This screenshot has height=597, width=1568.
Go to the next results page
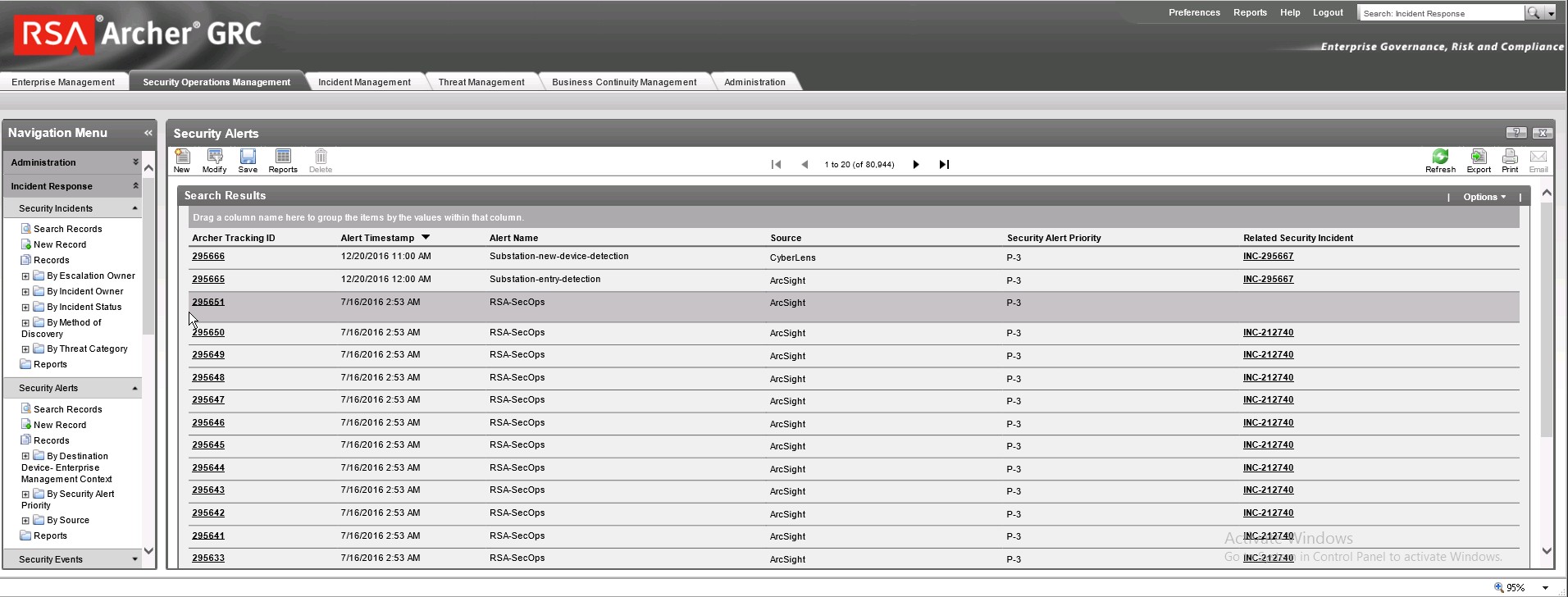coord(916,165)
